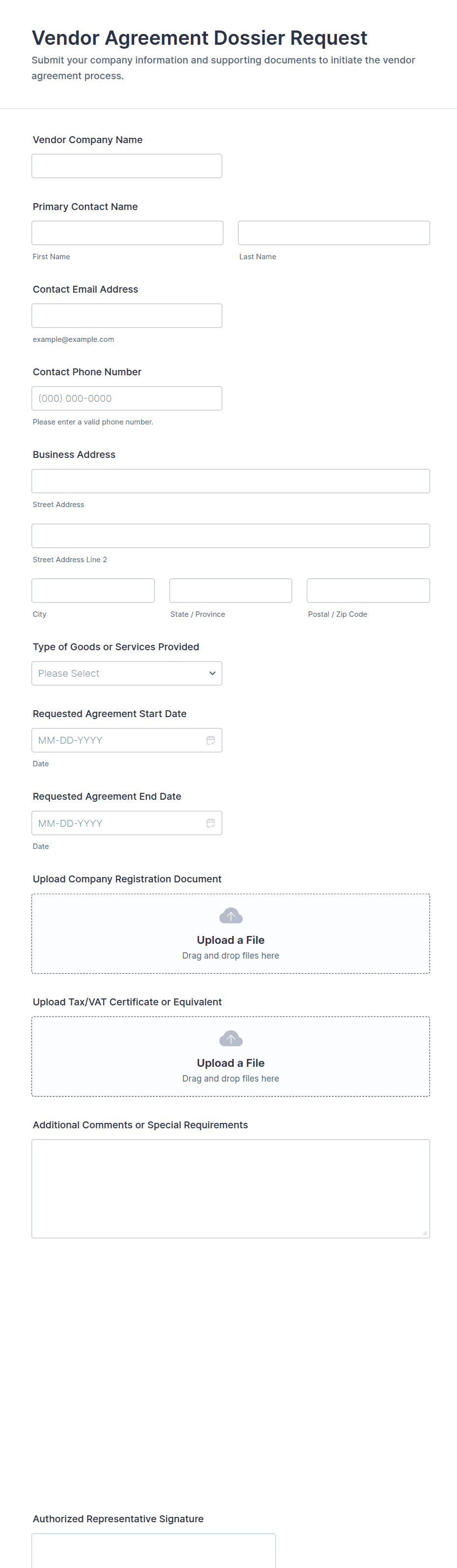Click into the Contact Email Address field
Screen dimensions: 457x1568
coord(127,316)
